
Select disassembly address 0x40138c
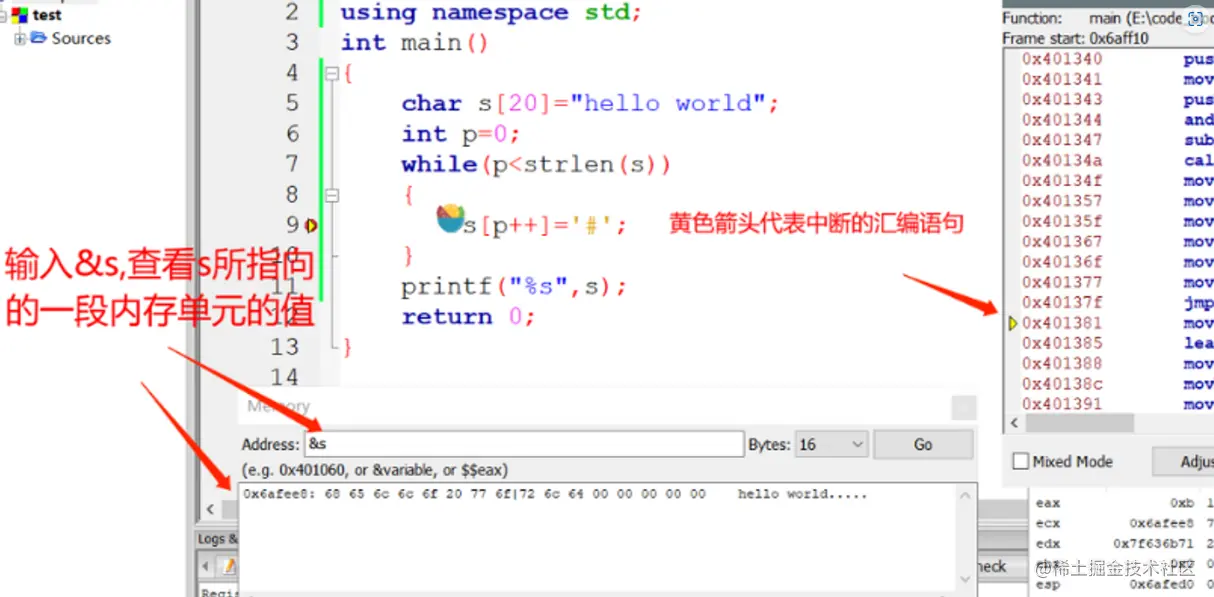tap(1062, 384)
